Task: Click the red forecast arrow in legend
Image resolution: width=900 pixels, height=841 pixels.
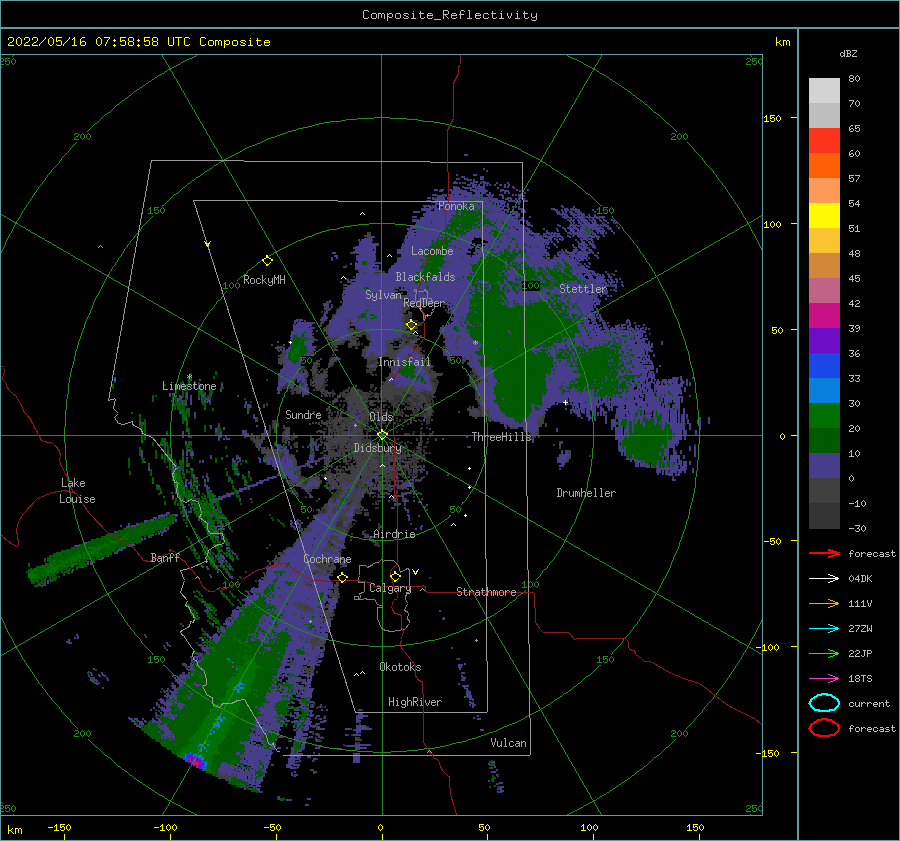Action: click(824, 553)
